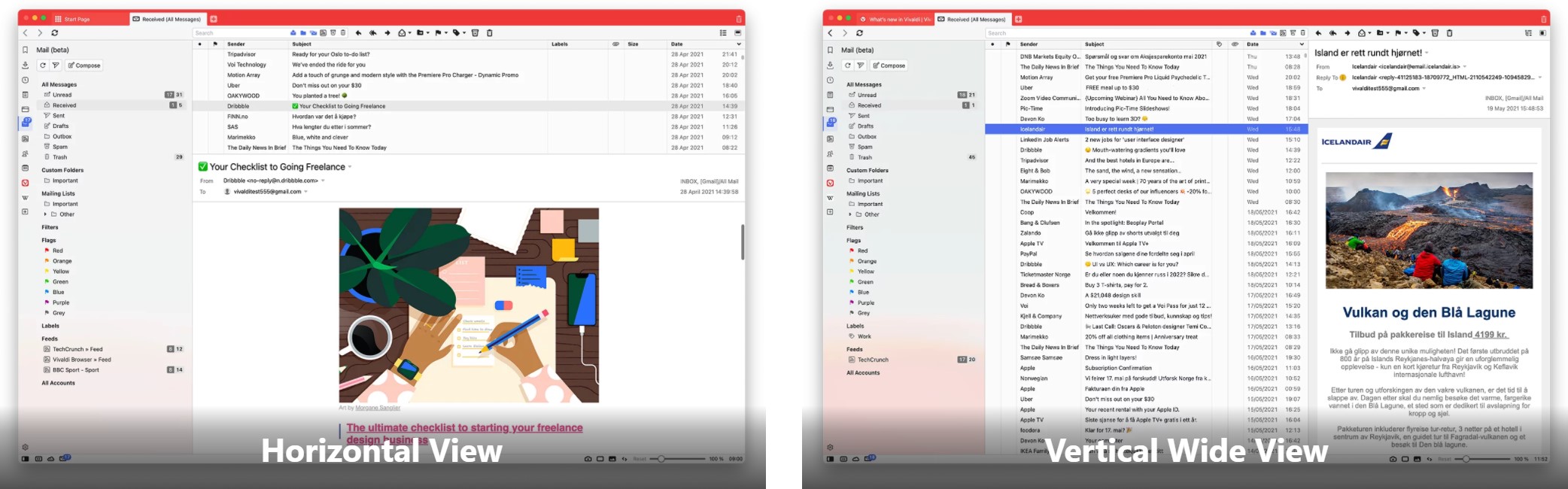The image size is (1568, 489).
Task: Open mark-as-read dropdown in Horizontal View toolbar
Action: (x=409, y=33)
